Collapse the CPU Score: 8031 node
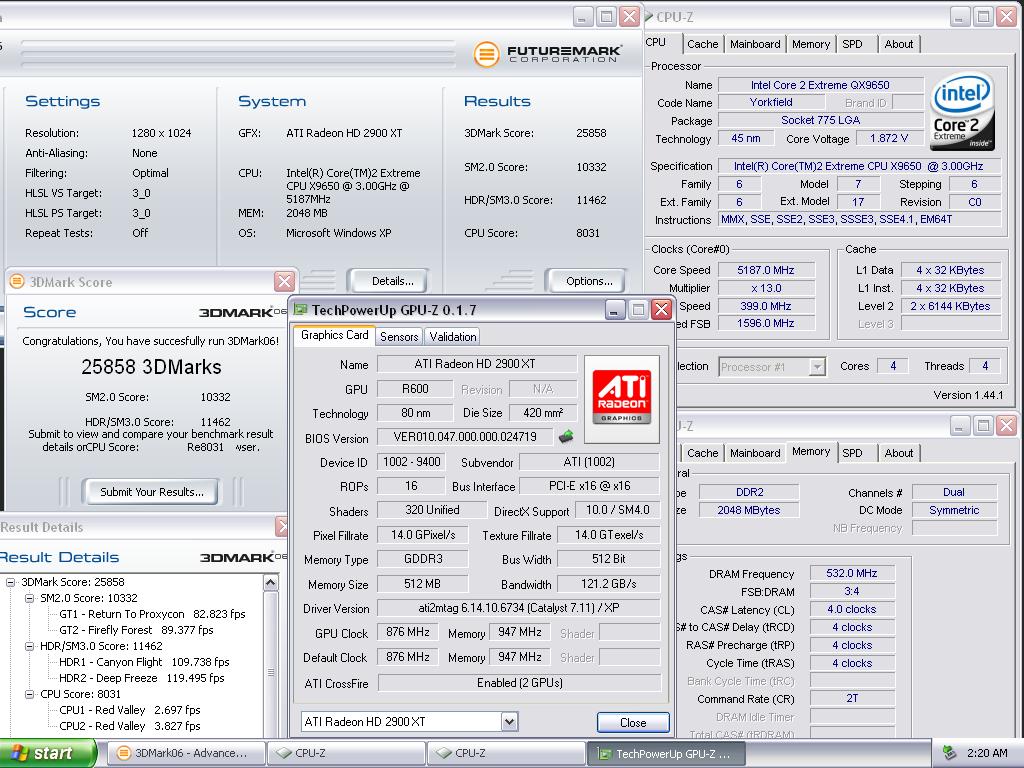 (x=29, y=694)
